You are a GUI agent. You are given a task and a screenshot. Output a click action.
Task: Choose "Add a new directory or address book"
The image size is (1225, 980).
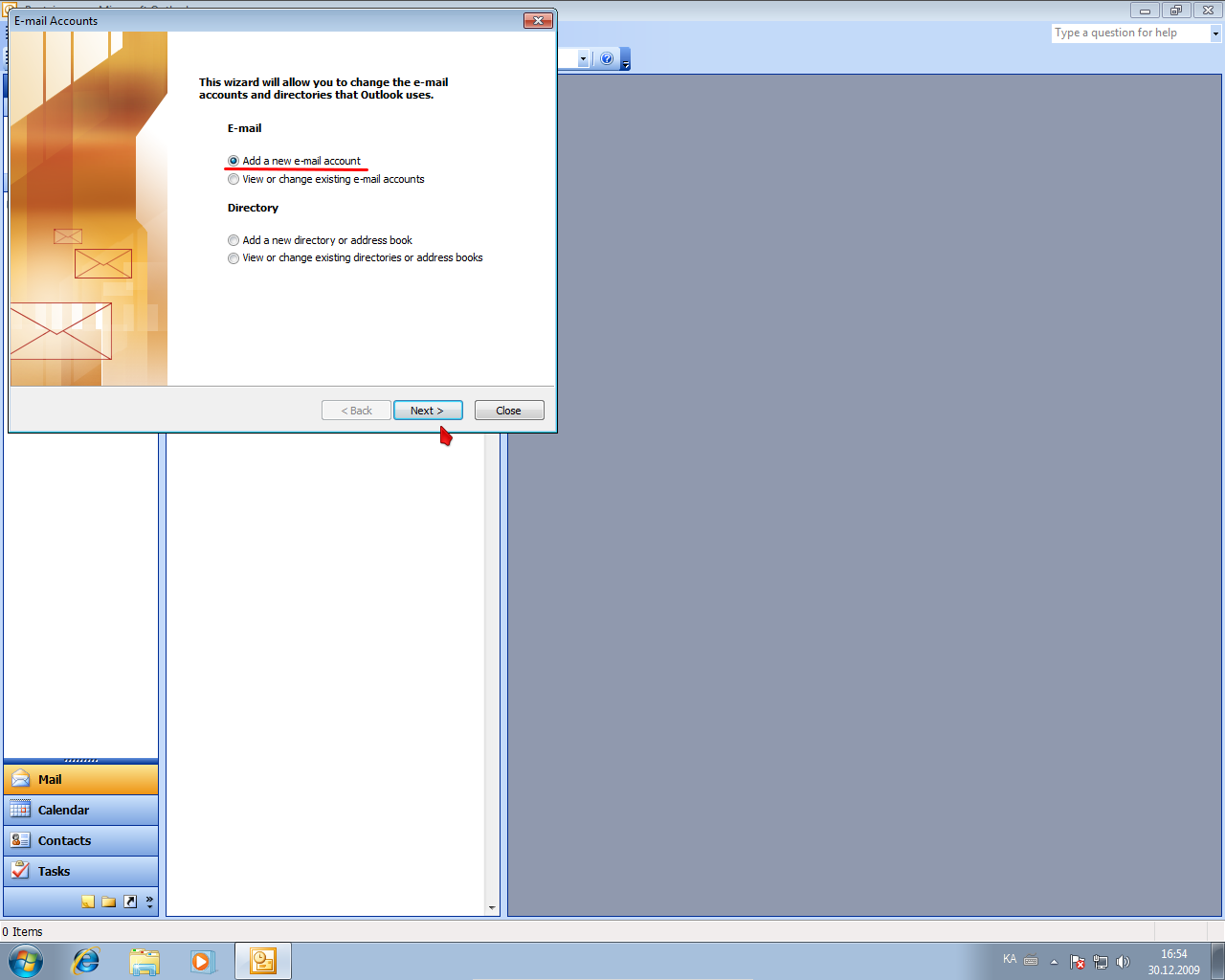pyautogui.click(x=234, y=240)
